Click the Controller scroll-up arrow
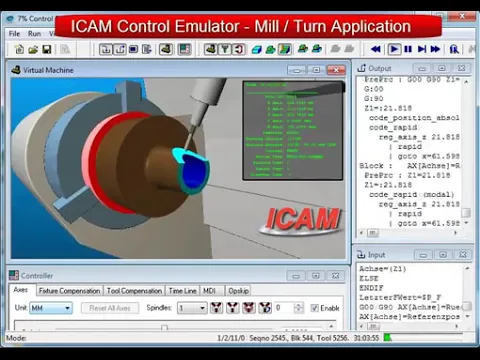This screenshot has height=360, width=480. coord(331,326)
